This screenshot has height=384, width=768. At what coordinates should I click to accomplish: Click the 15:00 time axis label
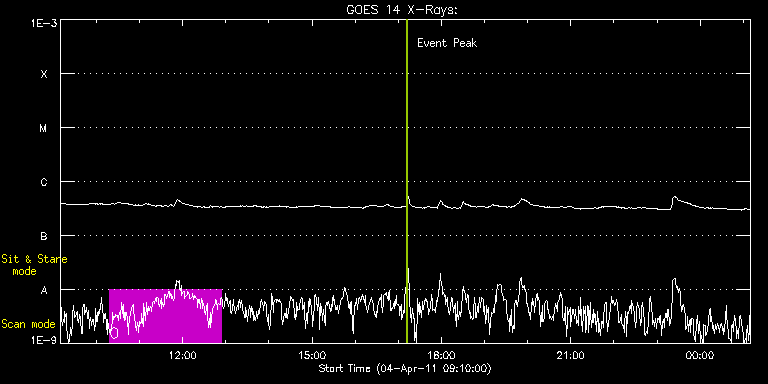pyautogui.click(x=312, y=355)
